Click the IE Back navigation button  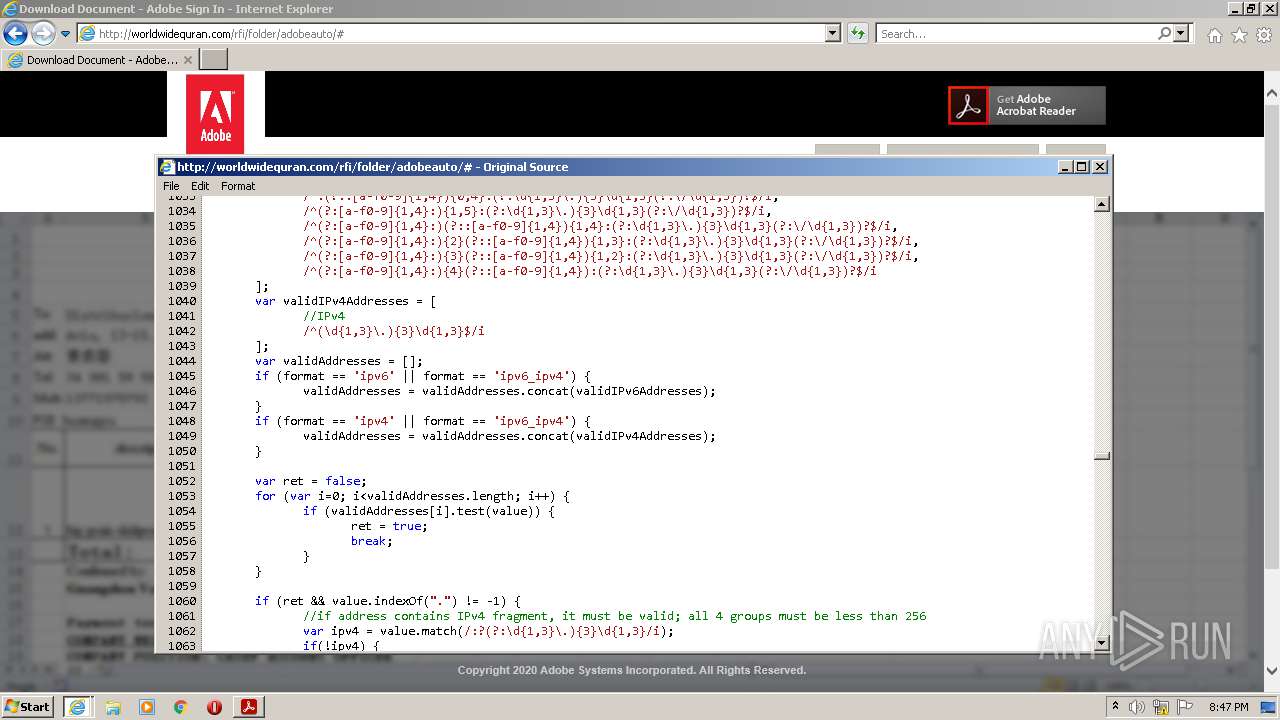pyautogui.click(x=15, y=33)
